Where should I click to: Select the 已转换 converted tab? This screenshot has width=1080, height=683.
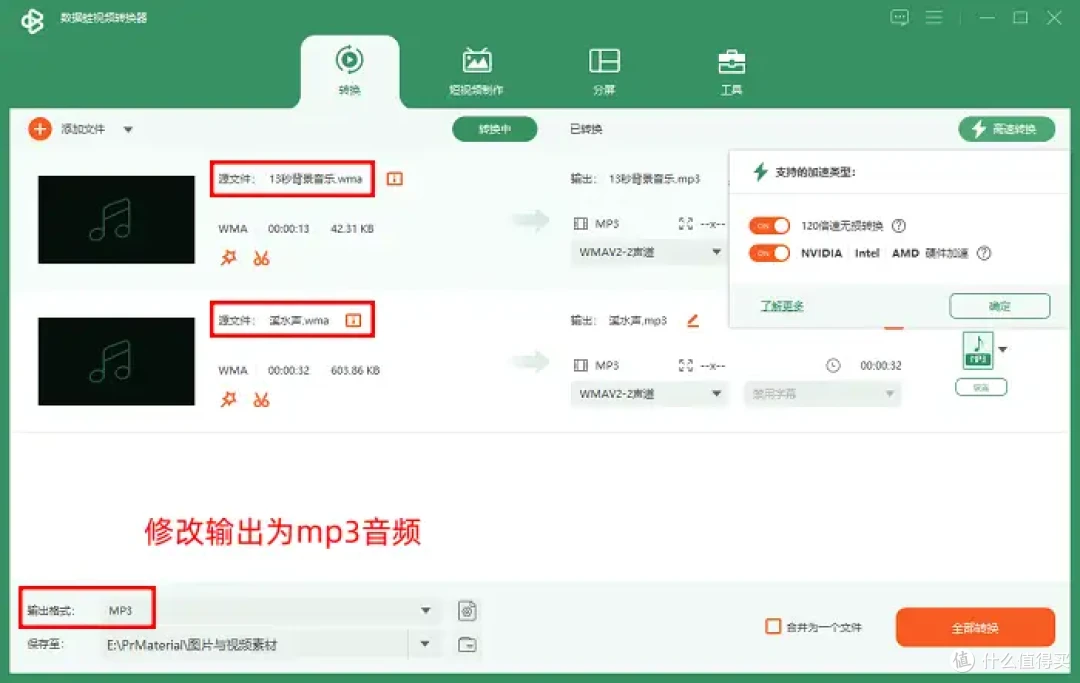coord(586,129)
